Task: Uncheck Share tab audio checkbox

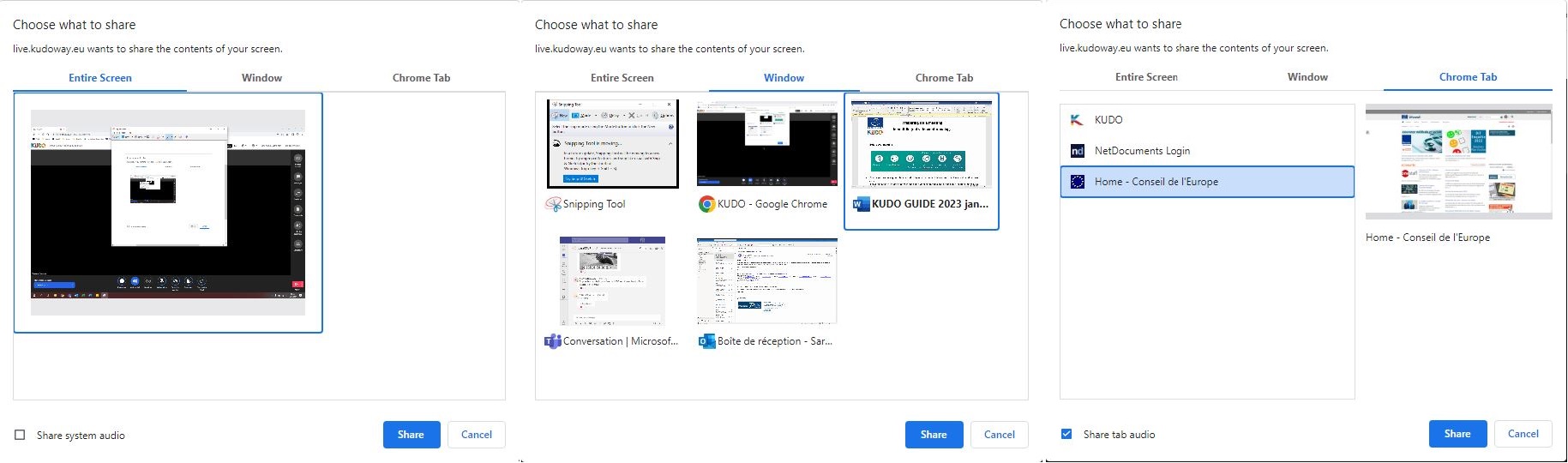Action: click(x=1066, y=434)
